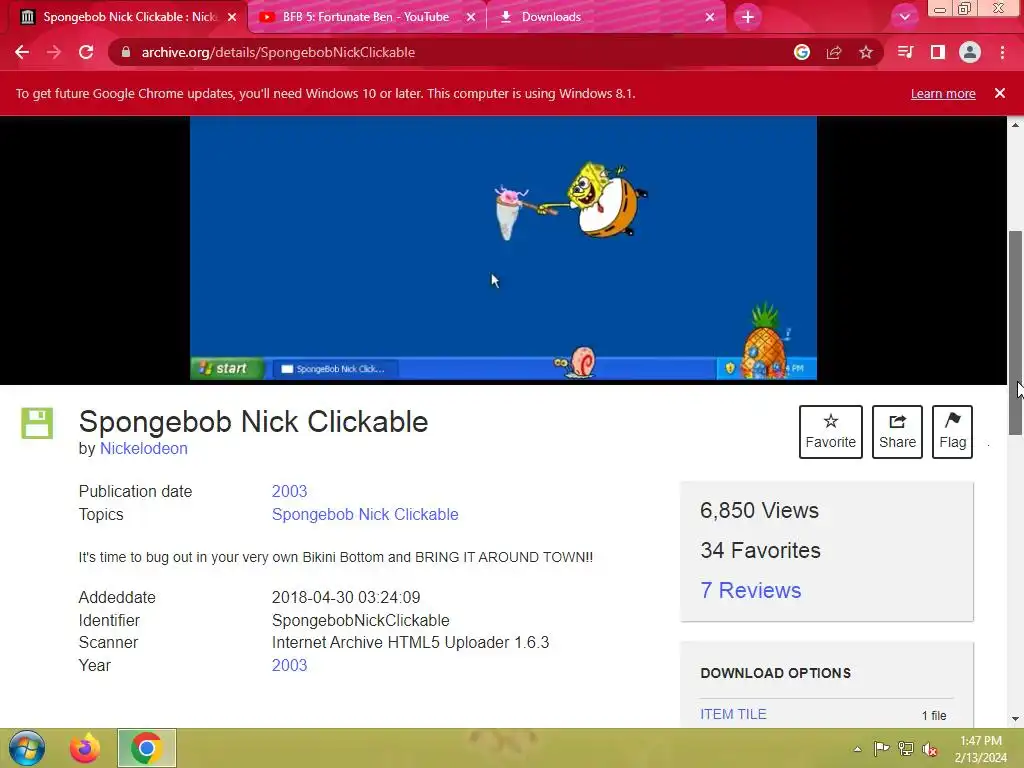
Task: Close the Spongebob Nick Clickable tab
Action: pos(232,17)
